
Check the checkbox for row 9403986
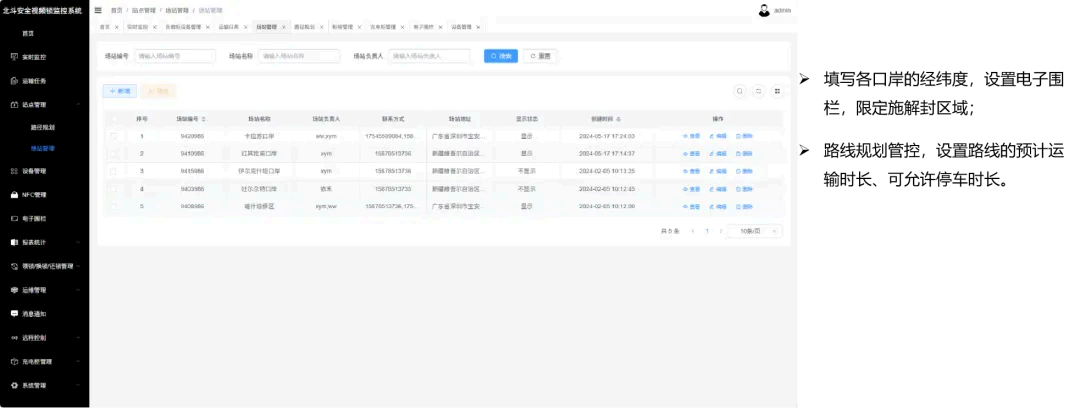(114, 189)
